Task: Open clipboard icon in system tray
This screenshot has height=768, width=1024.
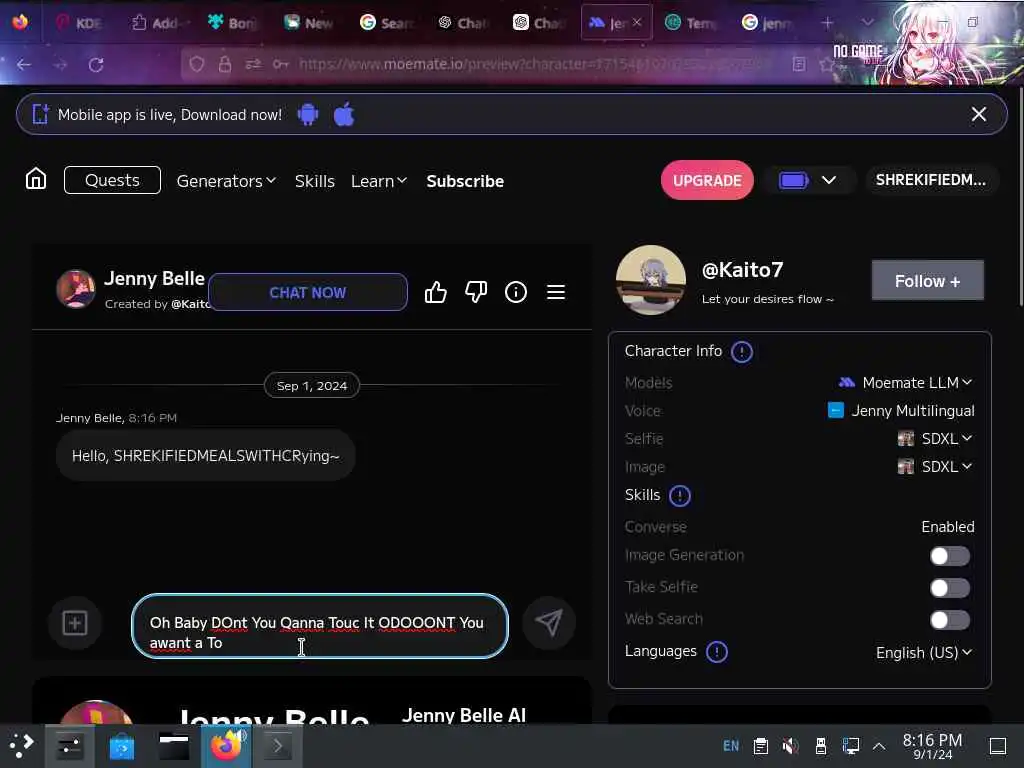Action: click(761, 746)
